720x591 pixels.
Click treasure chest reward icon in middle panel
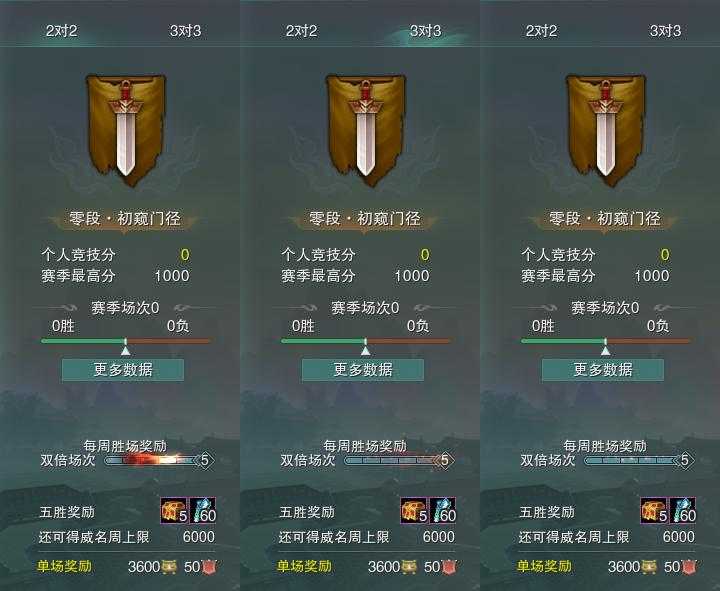click(x=414, y=510)
